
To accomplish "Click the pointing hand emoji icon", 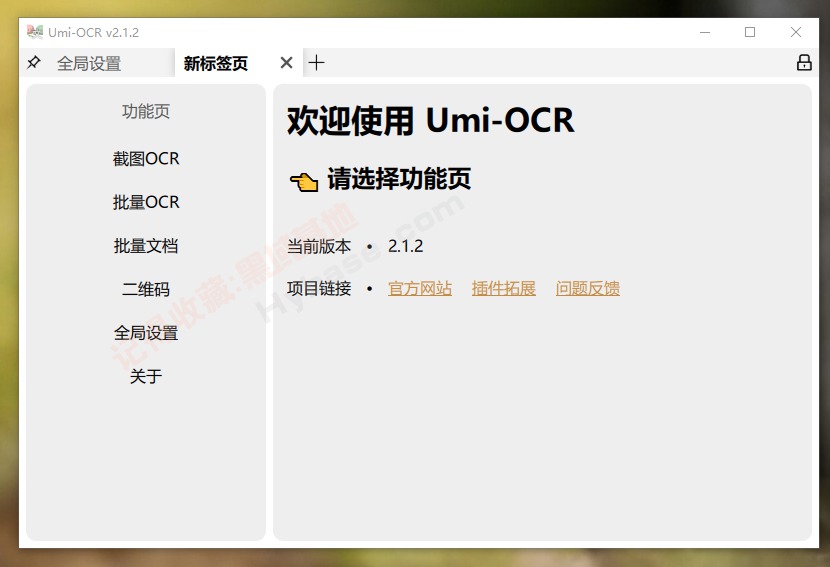I will pos(304,182).
